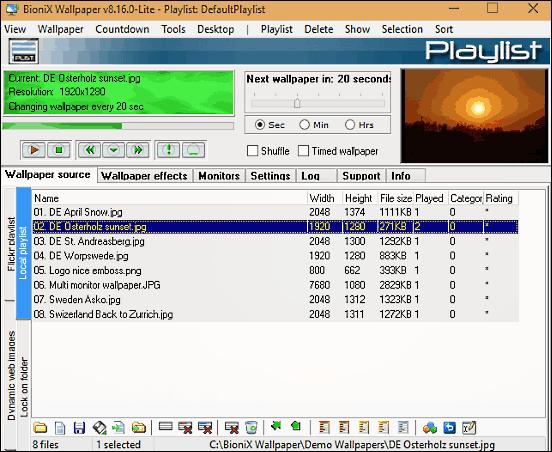552x452 pixels.
Task: Go to previous wallpaper with double-left arrows
Action: [x=90, y=150]
